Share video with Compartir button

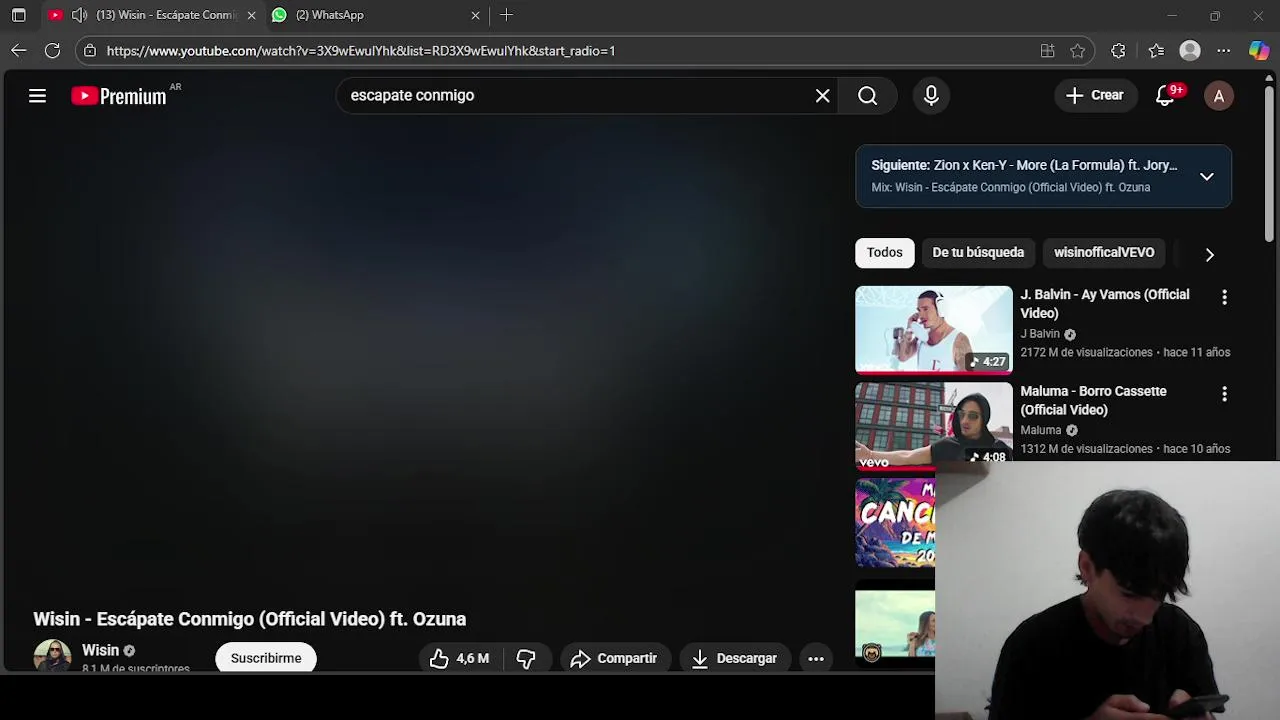613,658
